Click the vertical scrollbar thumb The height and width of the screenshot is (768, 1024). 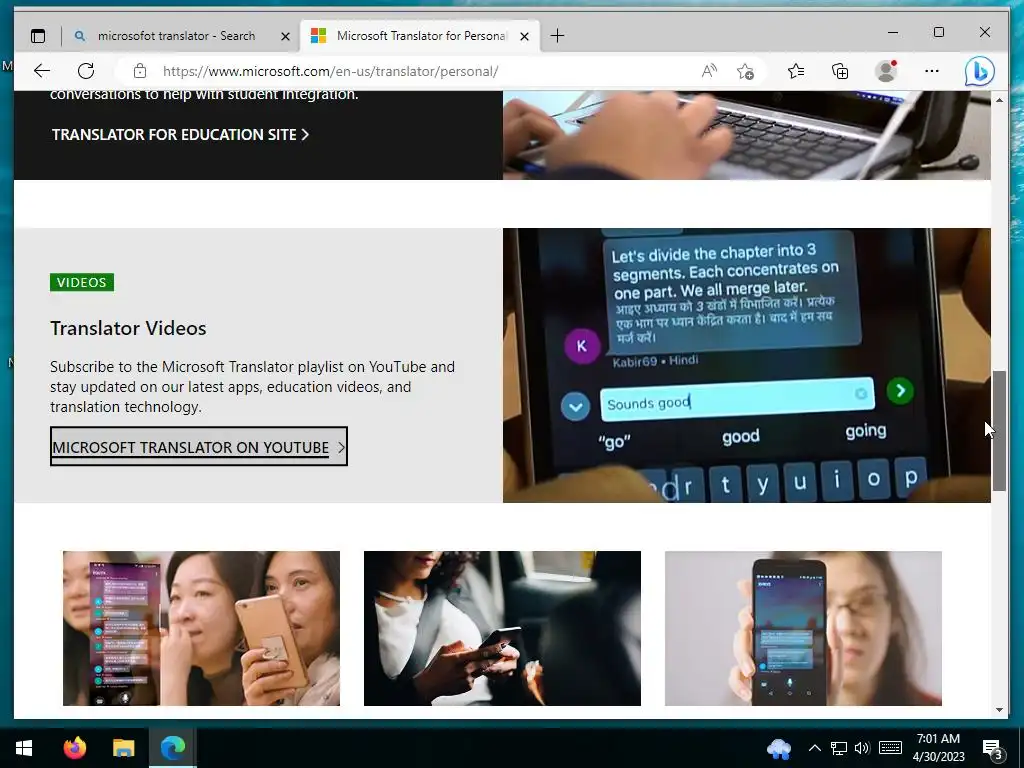999,431
